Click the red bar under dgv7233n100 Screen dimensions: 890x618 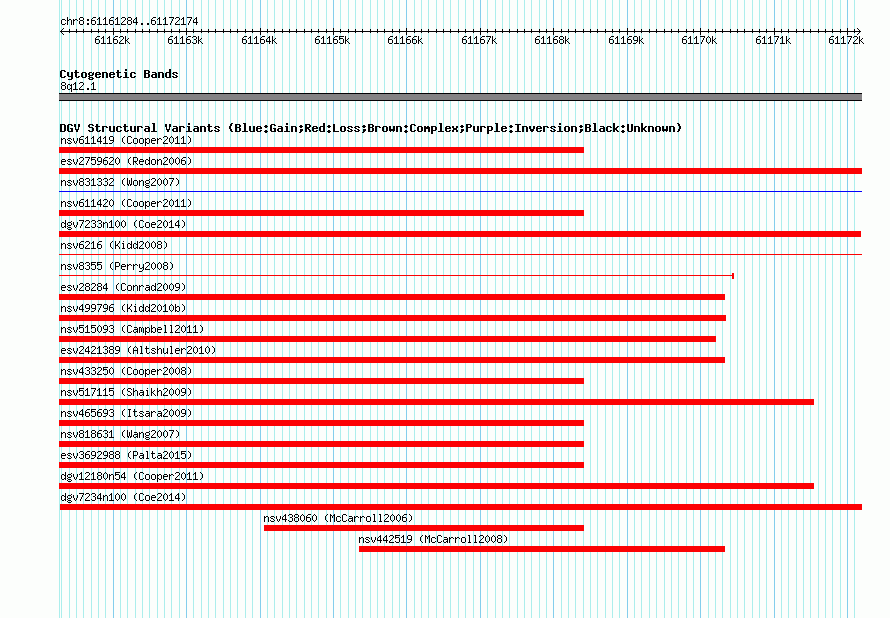[460, 234]
